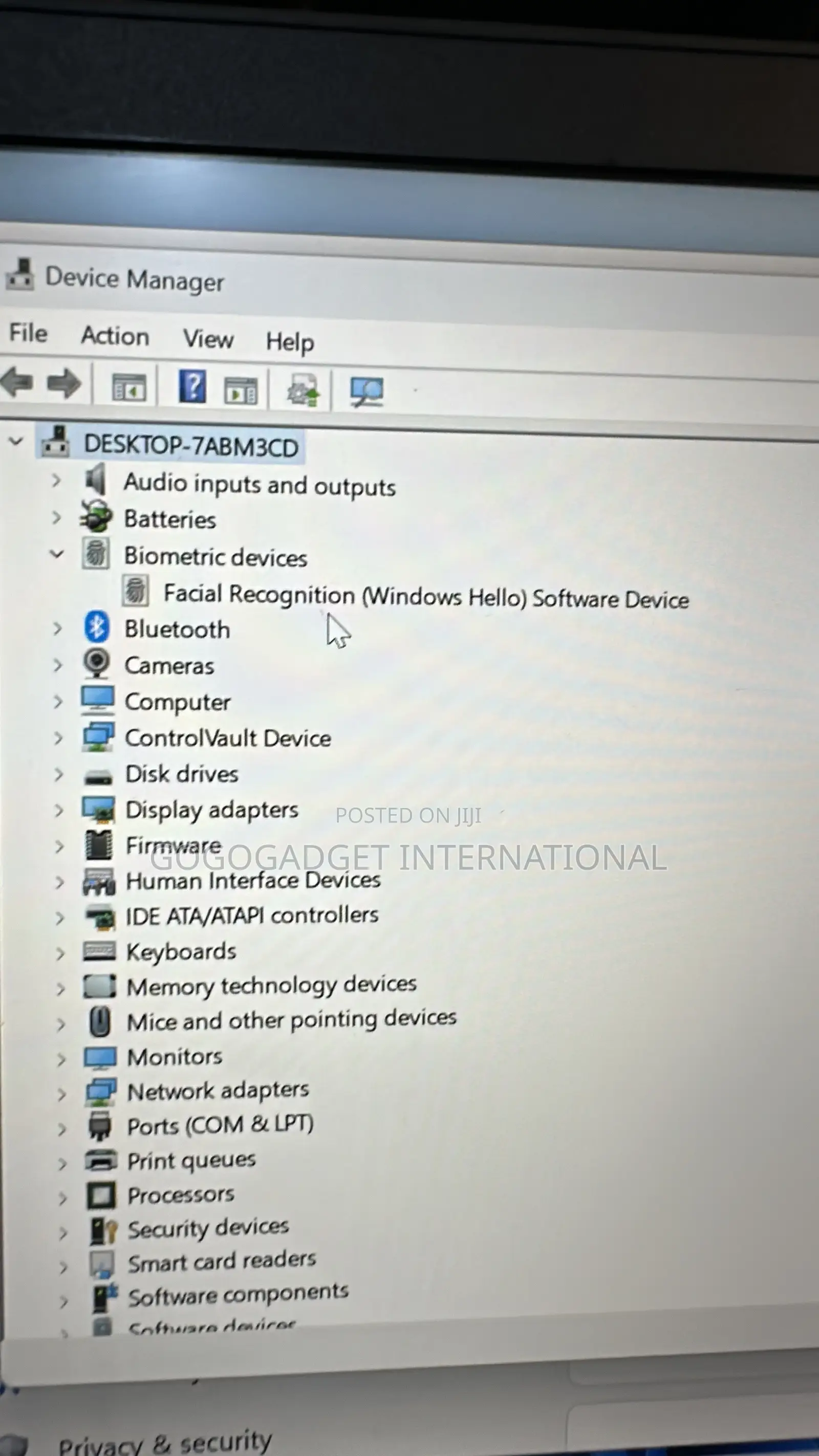Expand the Computer chevron

click(x=58, y=702)
